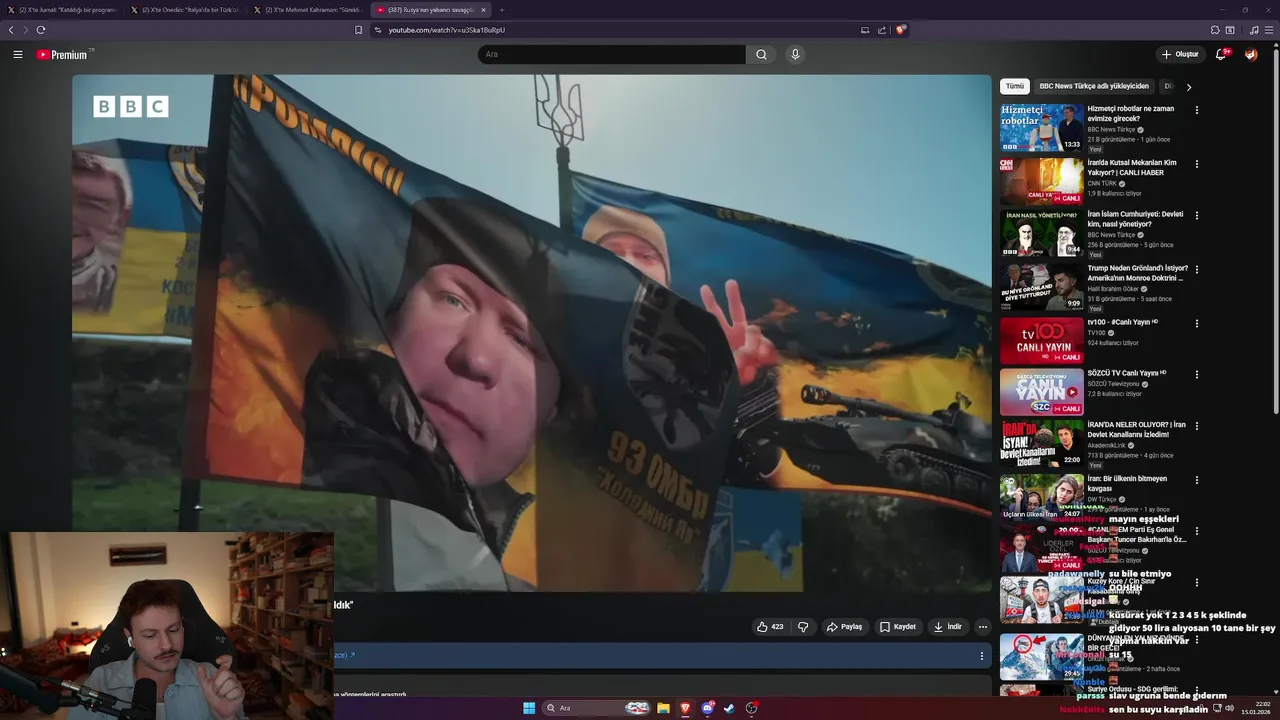
Task: Show more filter chips with right chevron
Action: (1188, 87)
